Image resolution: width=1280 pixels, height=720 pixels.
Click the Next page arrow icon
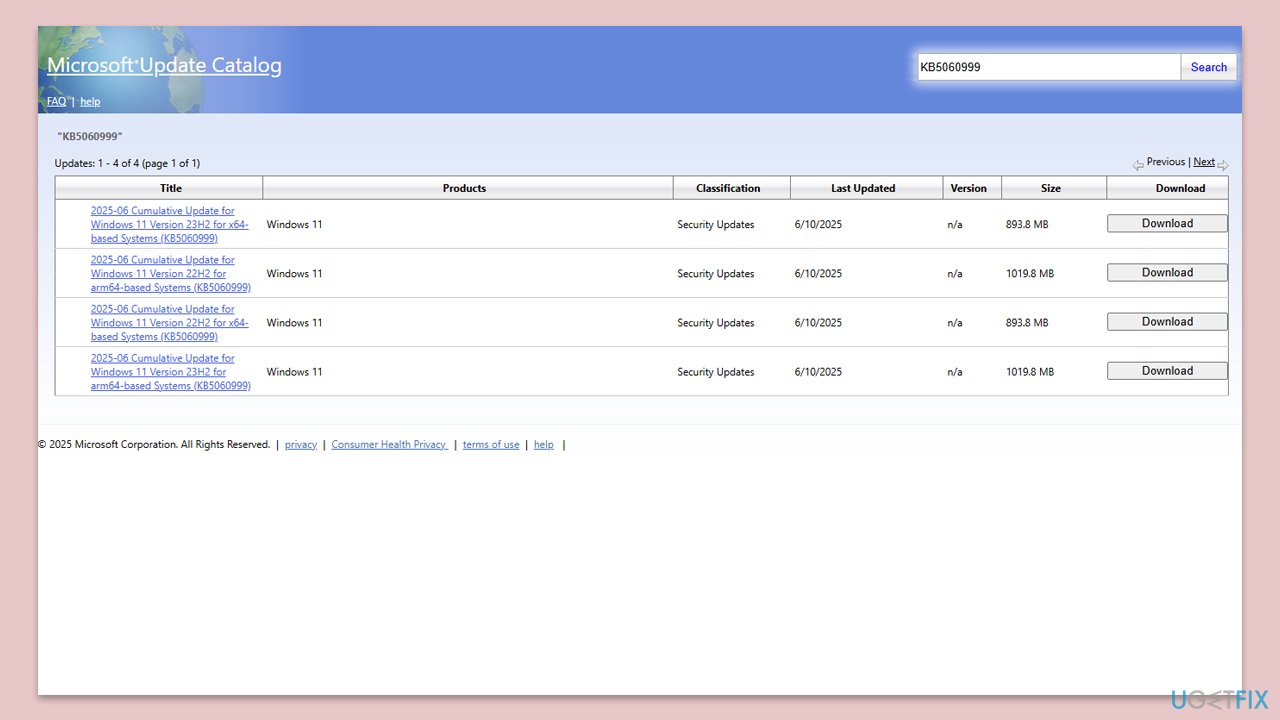(1223, 165)
